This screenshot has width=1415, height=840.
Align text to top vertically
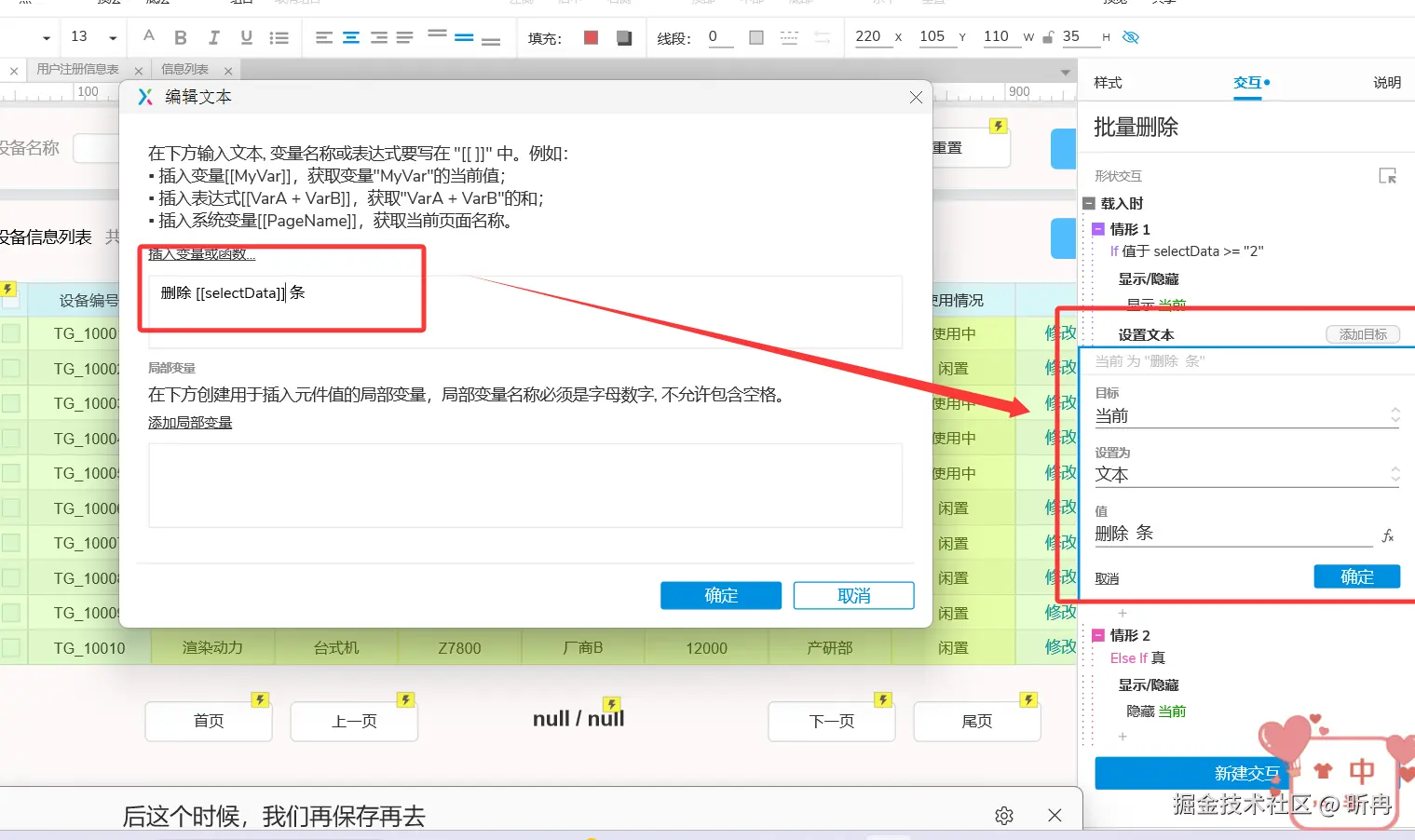pos(437,34)
